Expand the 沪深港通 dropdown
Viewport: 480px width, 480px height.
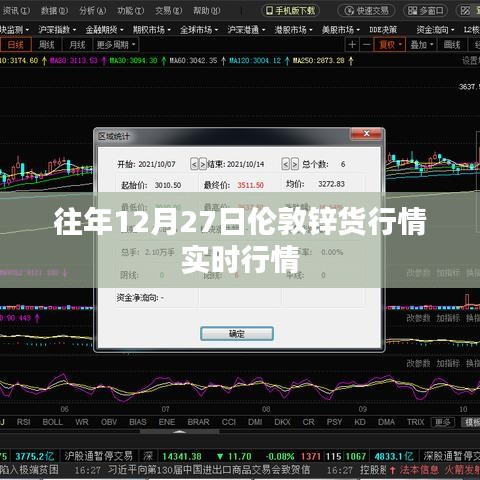pos(246,30)
